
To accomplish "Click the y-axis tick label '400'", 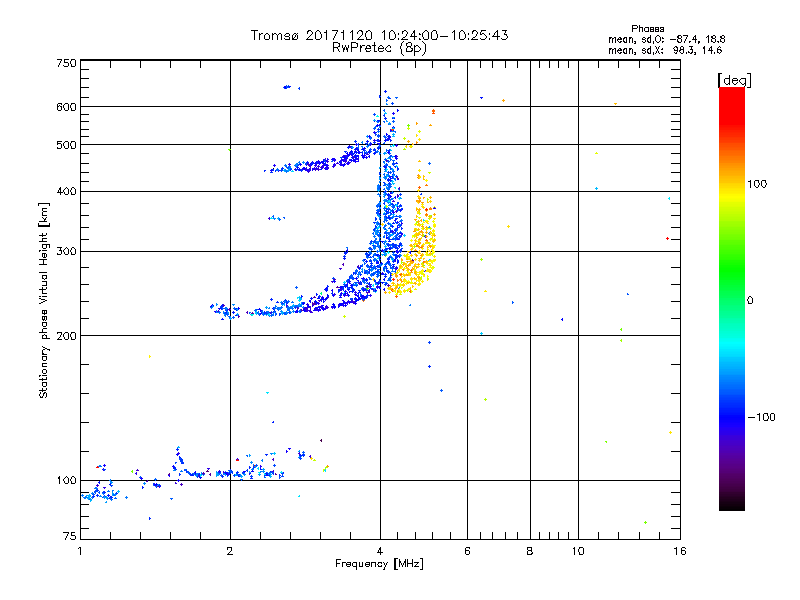I will (66, 191).
